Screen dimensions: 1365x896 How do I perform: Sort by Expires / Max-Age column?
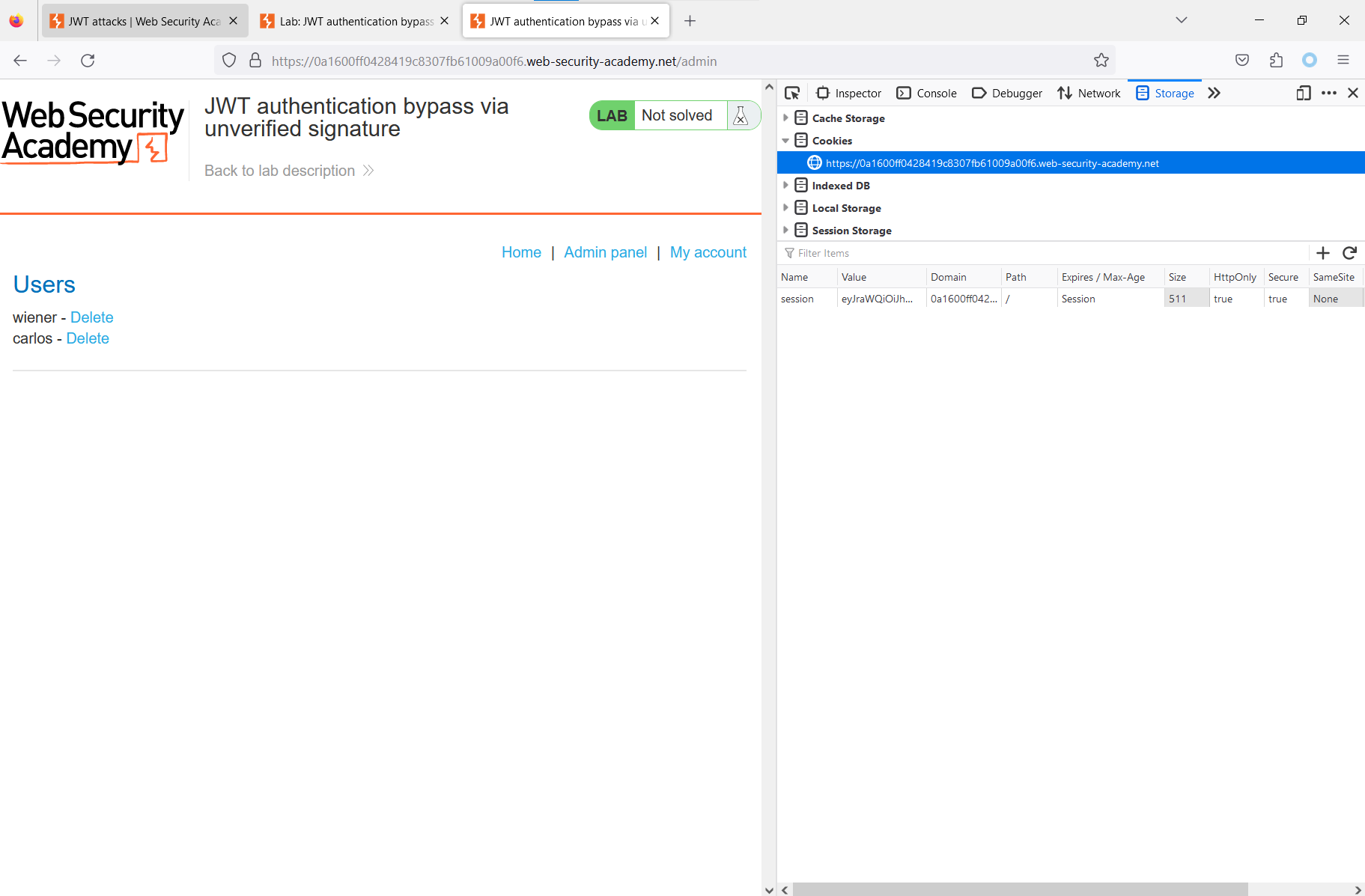(1111, 277)
